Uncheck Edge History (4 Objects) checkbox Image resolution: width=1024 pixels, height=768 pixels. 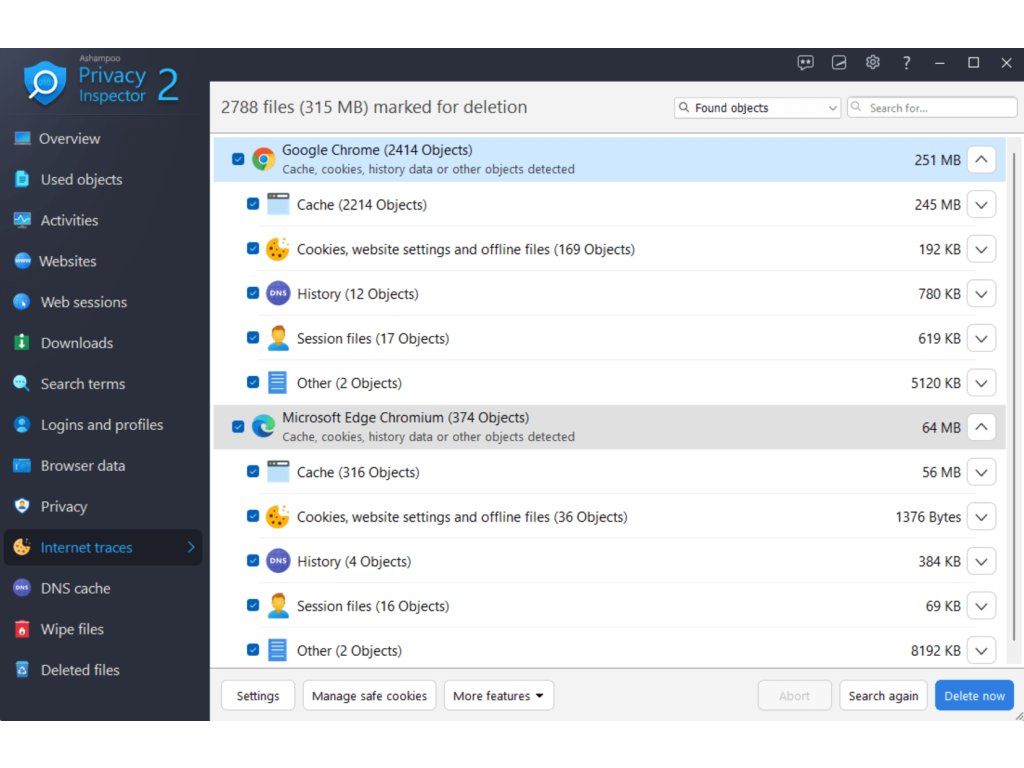[253, 560]
